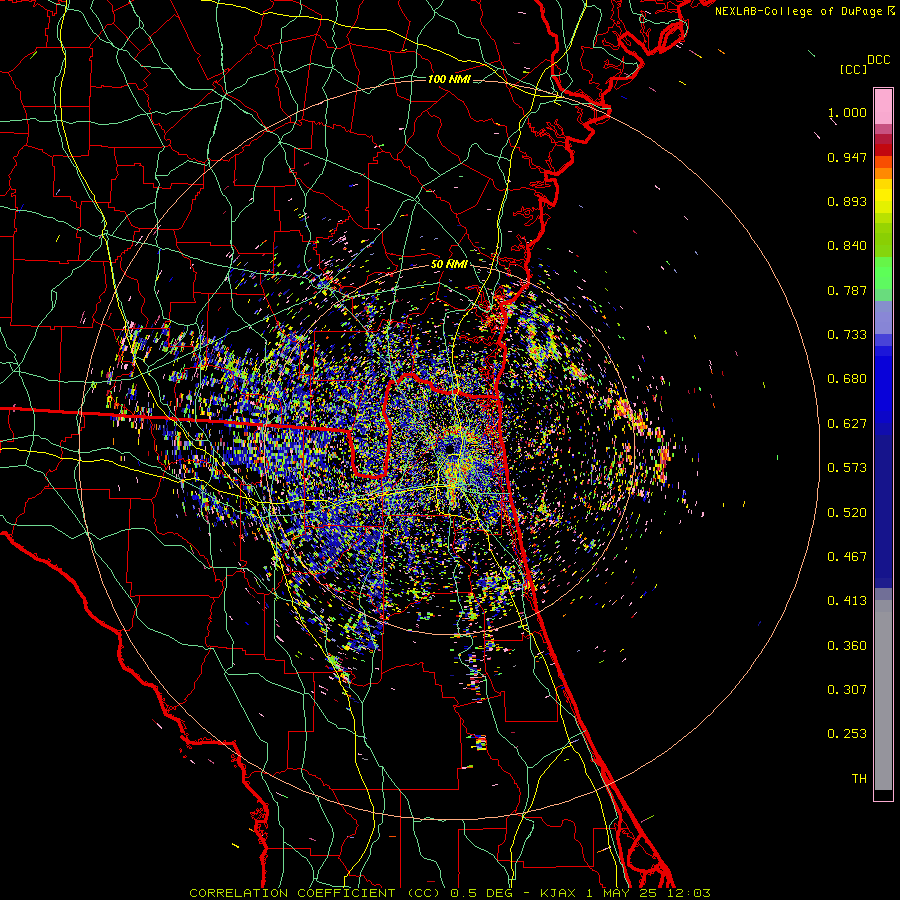Viewport: 900px width, 900px height.
Task: Pick the gray color bar segment near 0.307
Action: [883, 695]
